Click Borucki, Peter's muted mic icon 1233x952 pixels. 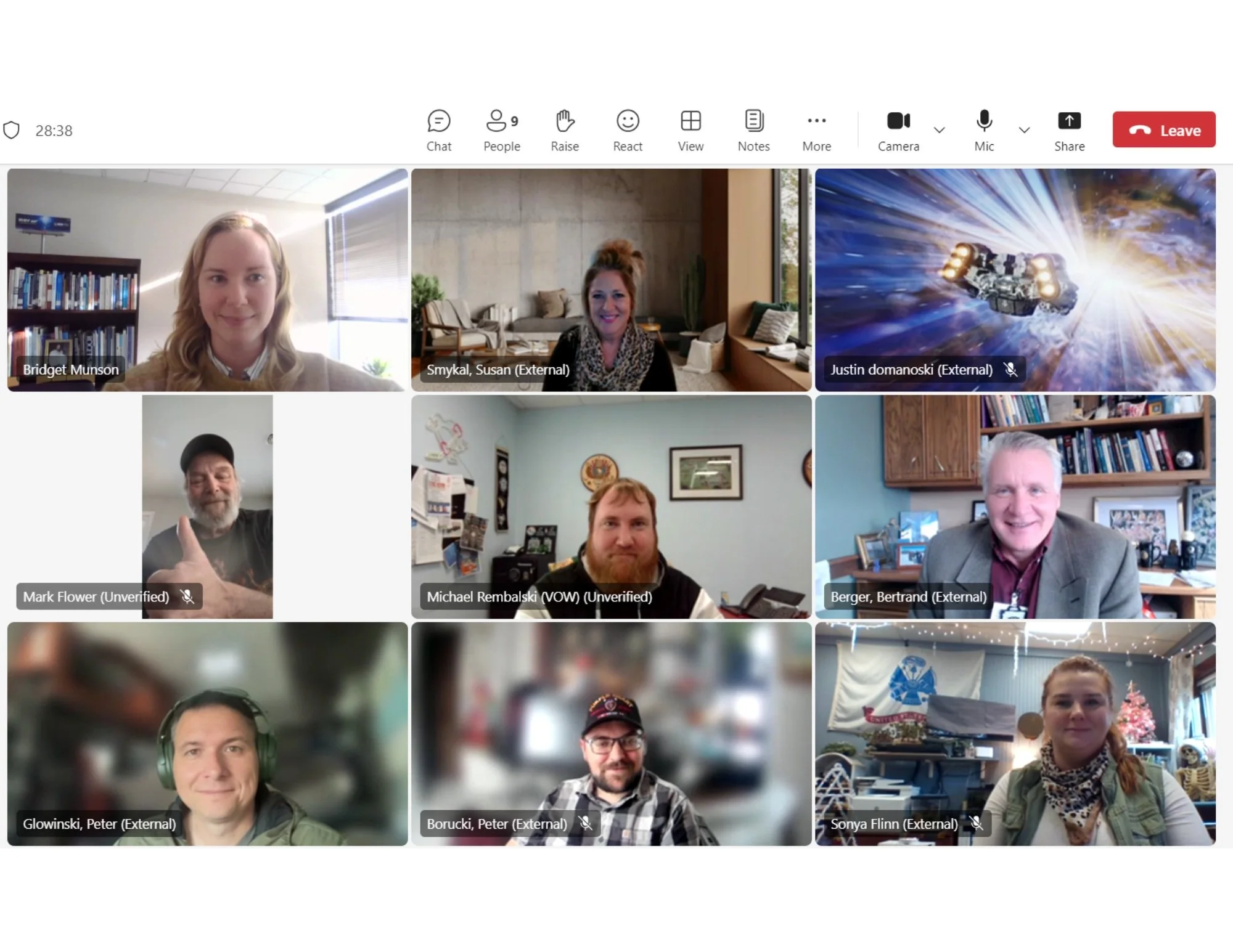pyautogui.click(x=585, y=823)
